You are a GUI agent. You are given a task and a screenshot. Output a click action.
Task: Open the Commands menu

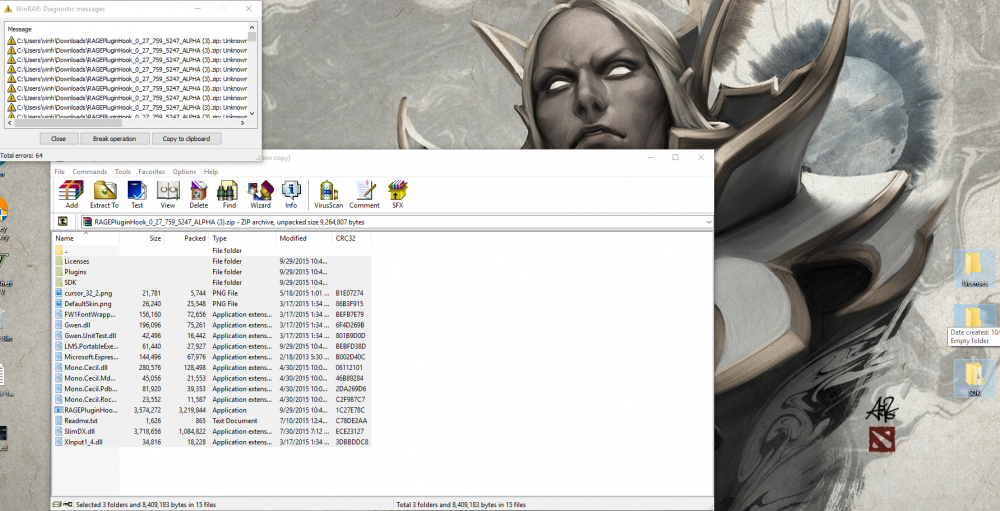[x=89, y=172]
